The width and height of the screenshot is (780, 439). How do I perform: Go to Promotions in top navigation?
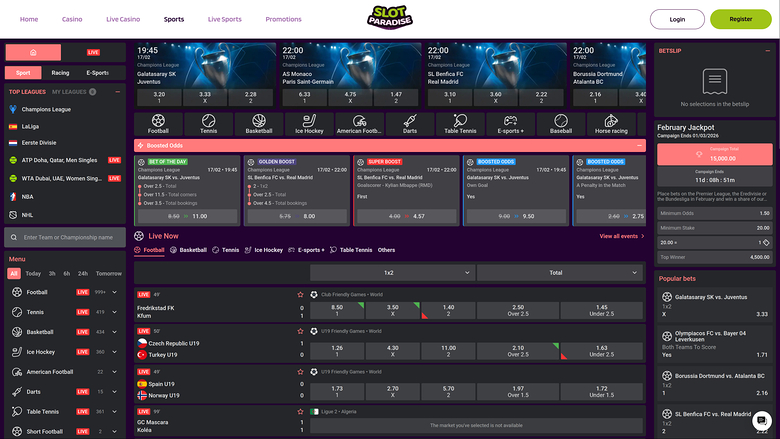click(x=283, y=19)
